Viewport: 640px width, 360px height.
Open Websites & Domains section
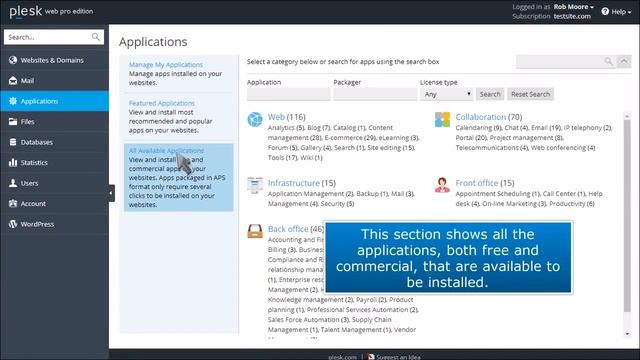pos(54,60)
